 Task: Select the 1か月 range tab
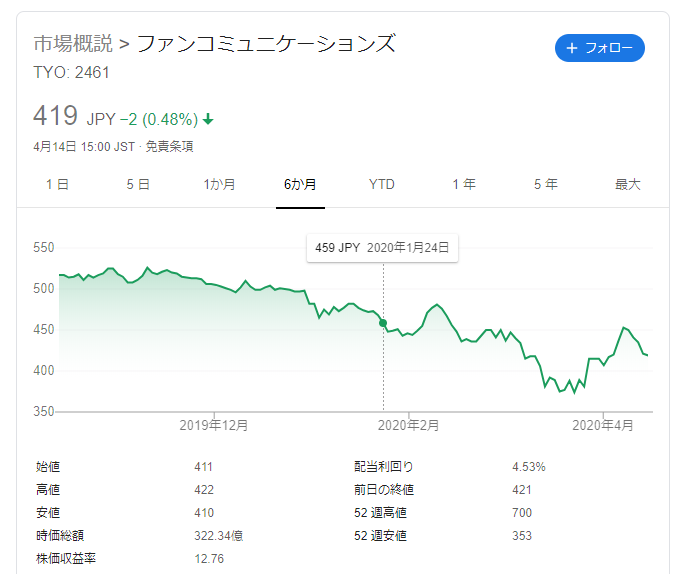click(x=219, y=184)
